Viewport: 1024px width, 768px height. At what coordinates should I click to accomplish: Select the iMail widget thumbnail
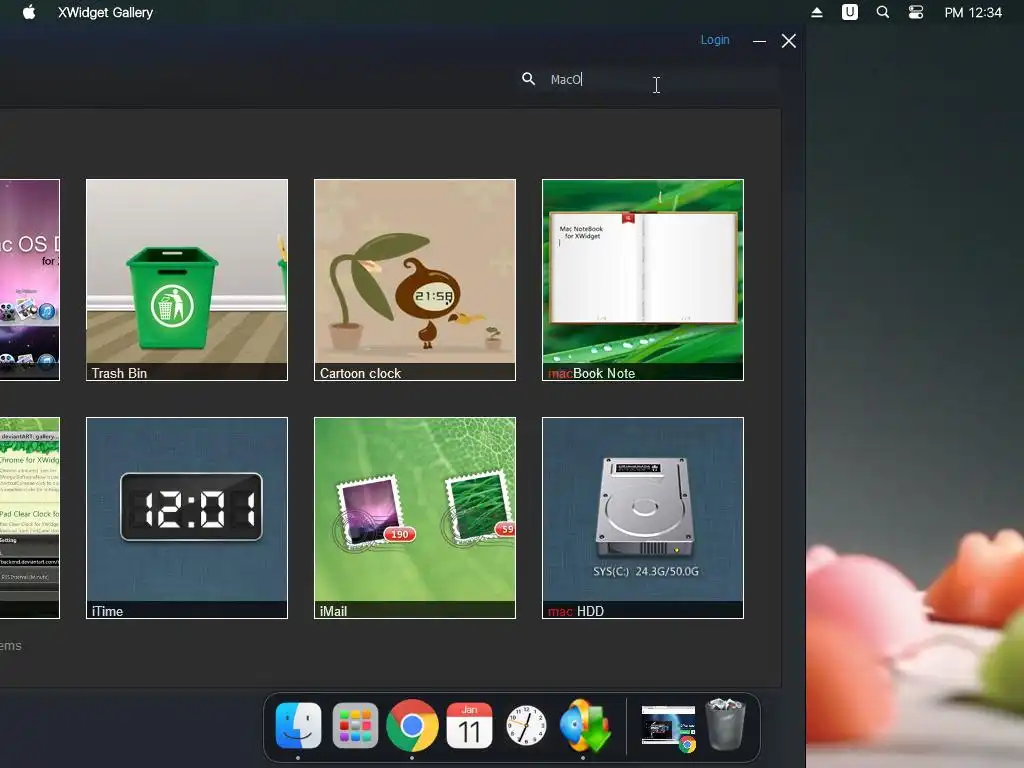click(x=415, y=517)
